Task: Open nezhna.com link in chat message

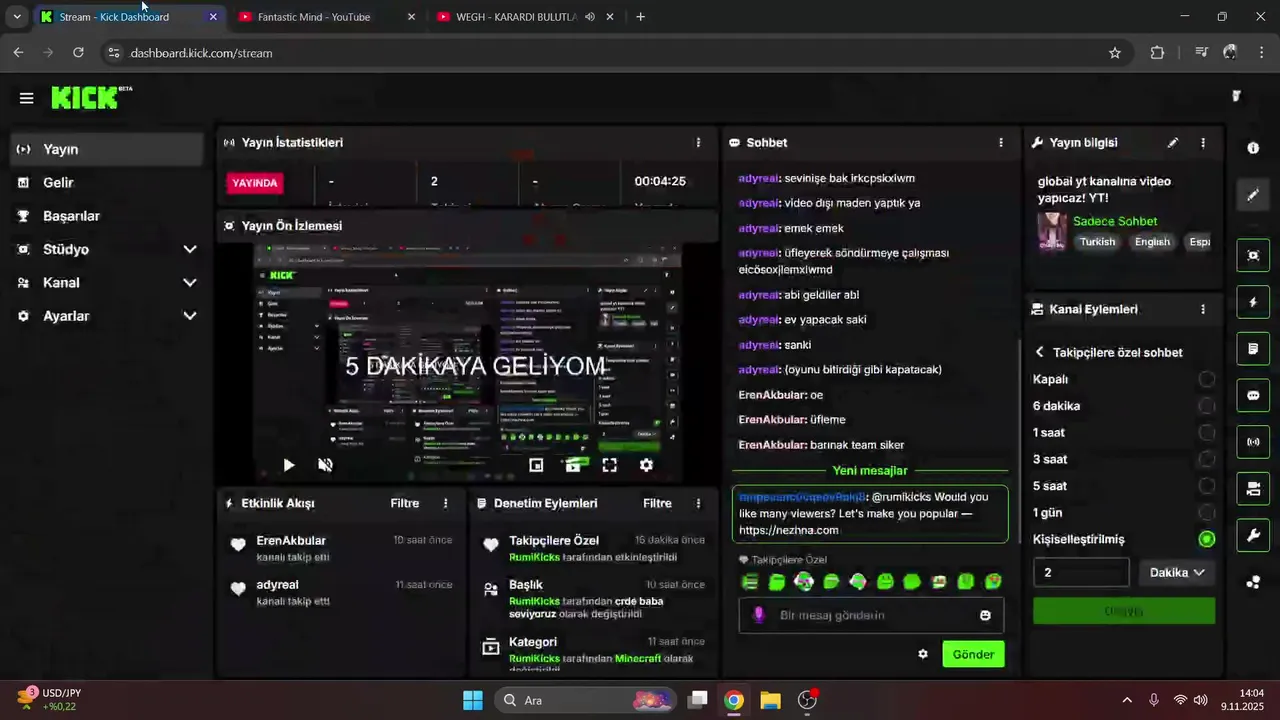Action: [x=789, y=531]
